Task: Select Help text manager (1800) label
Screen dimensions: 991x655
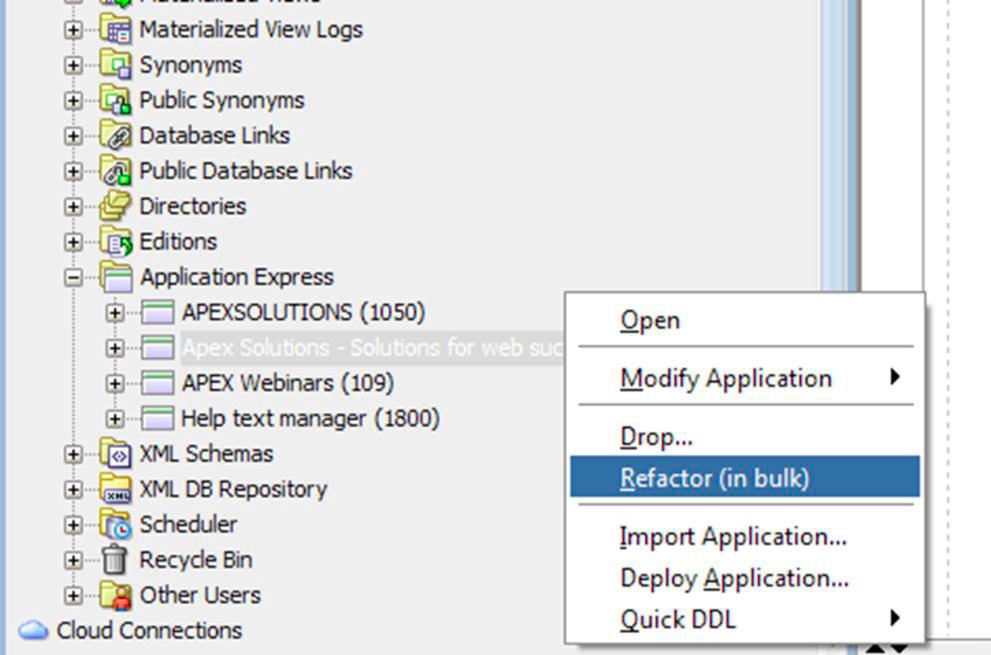Action: pyautogui.click(x=310, y=419)
